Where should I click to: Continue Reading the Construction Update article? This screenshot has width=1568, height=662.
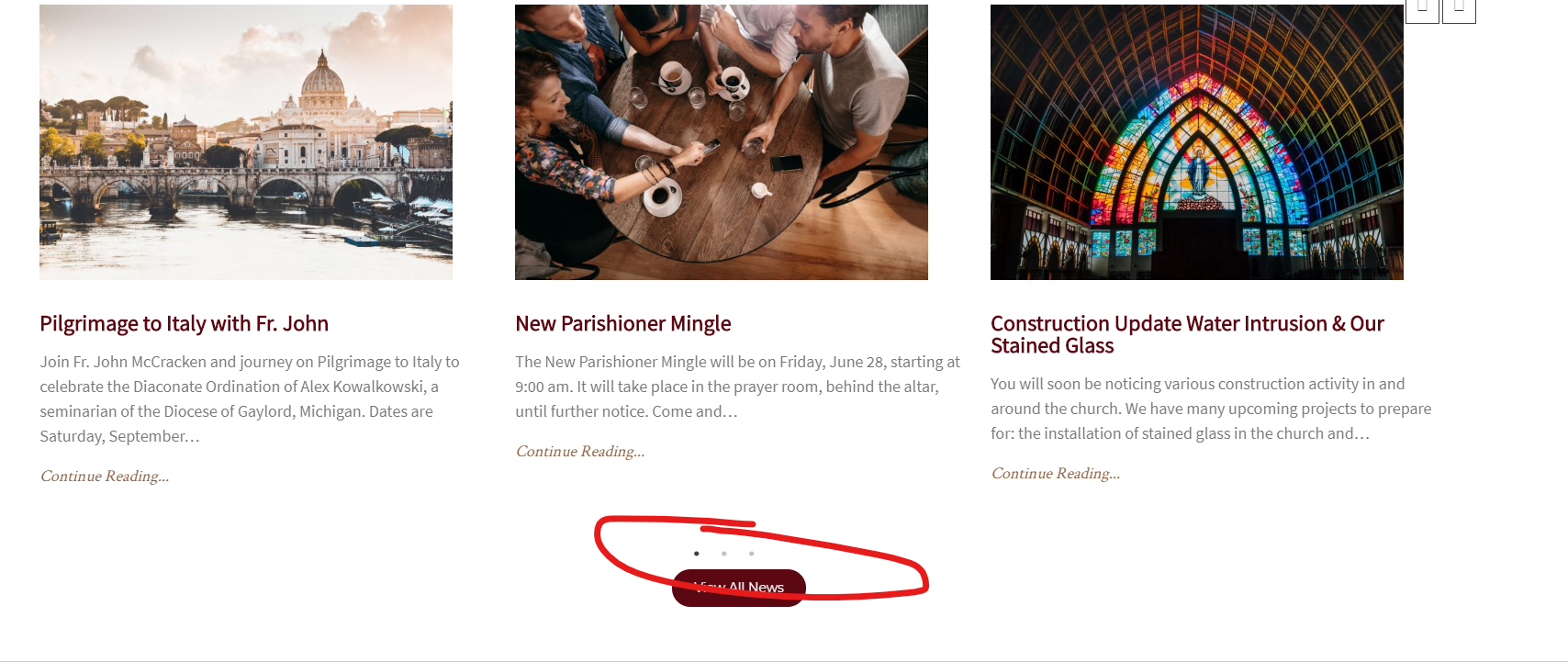click(x=1056, y=473)
